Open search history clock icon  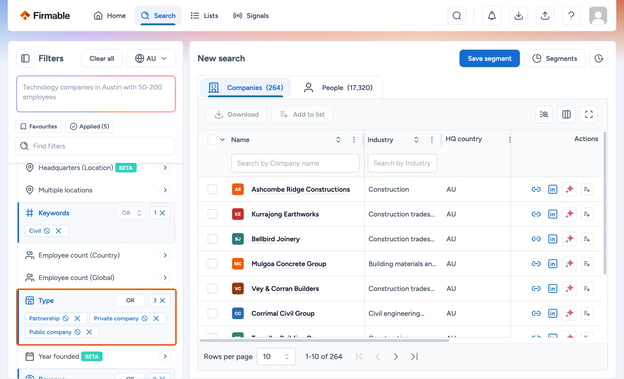(x=599, y=59)
